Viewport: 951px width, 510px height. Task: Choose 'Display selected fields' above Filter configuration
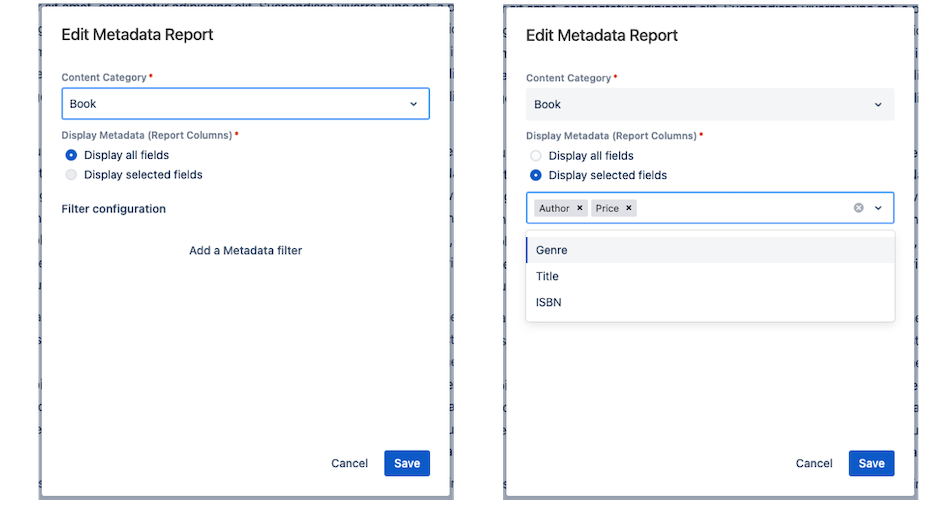point(71,175)
